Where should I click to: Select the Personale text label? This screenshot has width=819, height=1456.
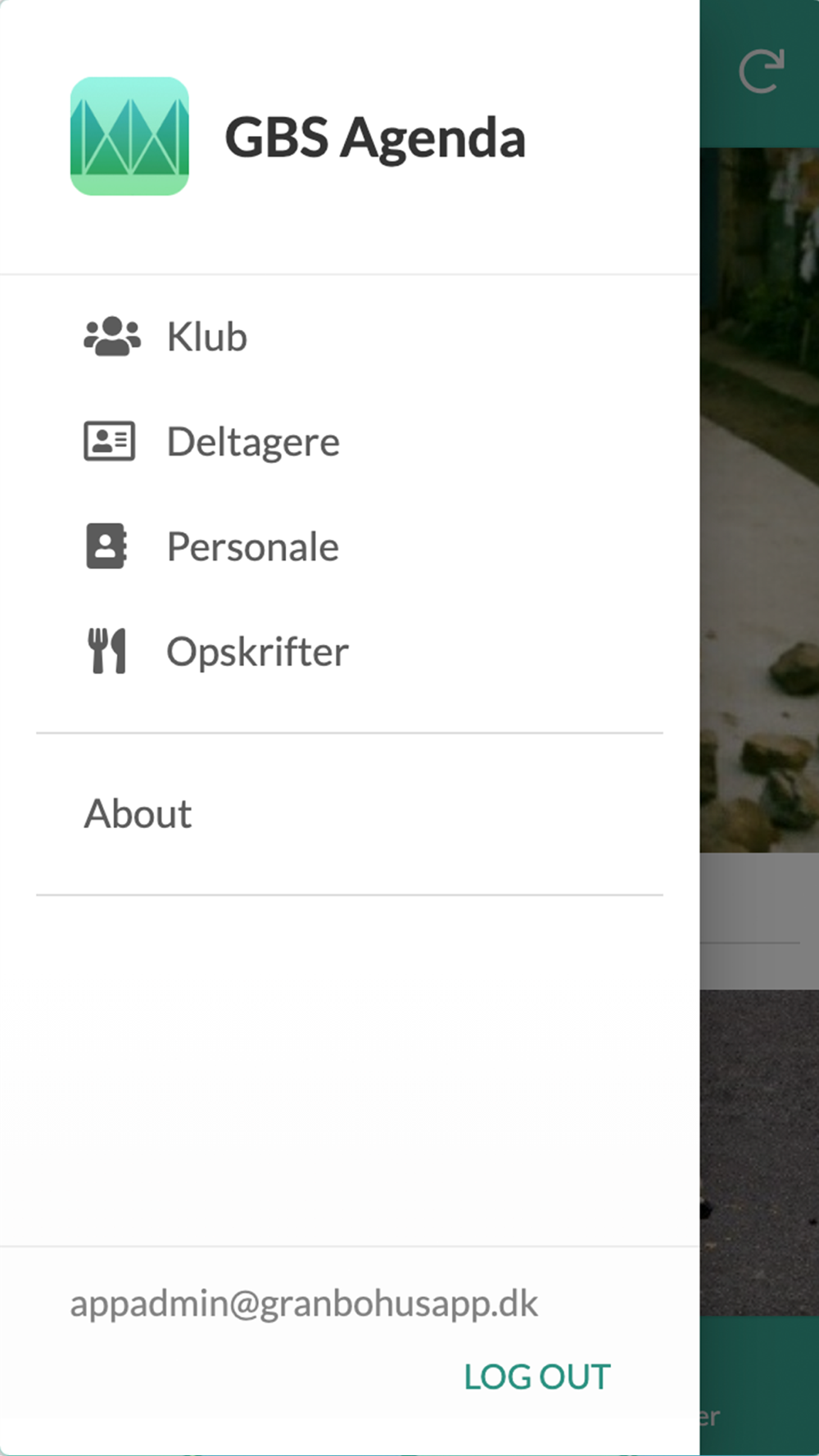coord(253,547)
